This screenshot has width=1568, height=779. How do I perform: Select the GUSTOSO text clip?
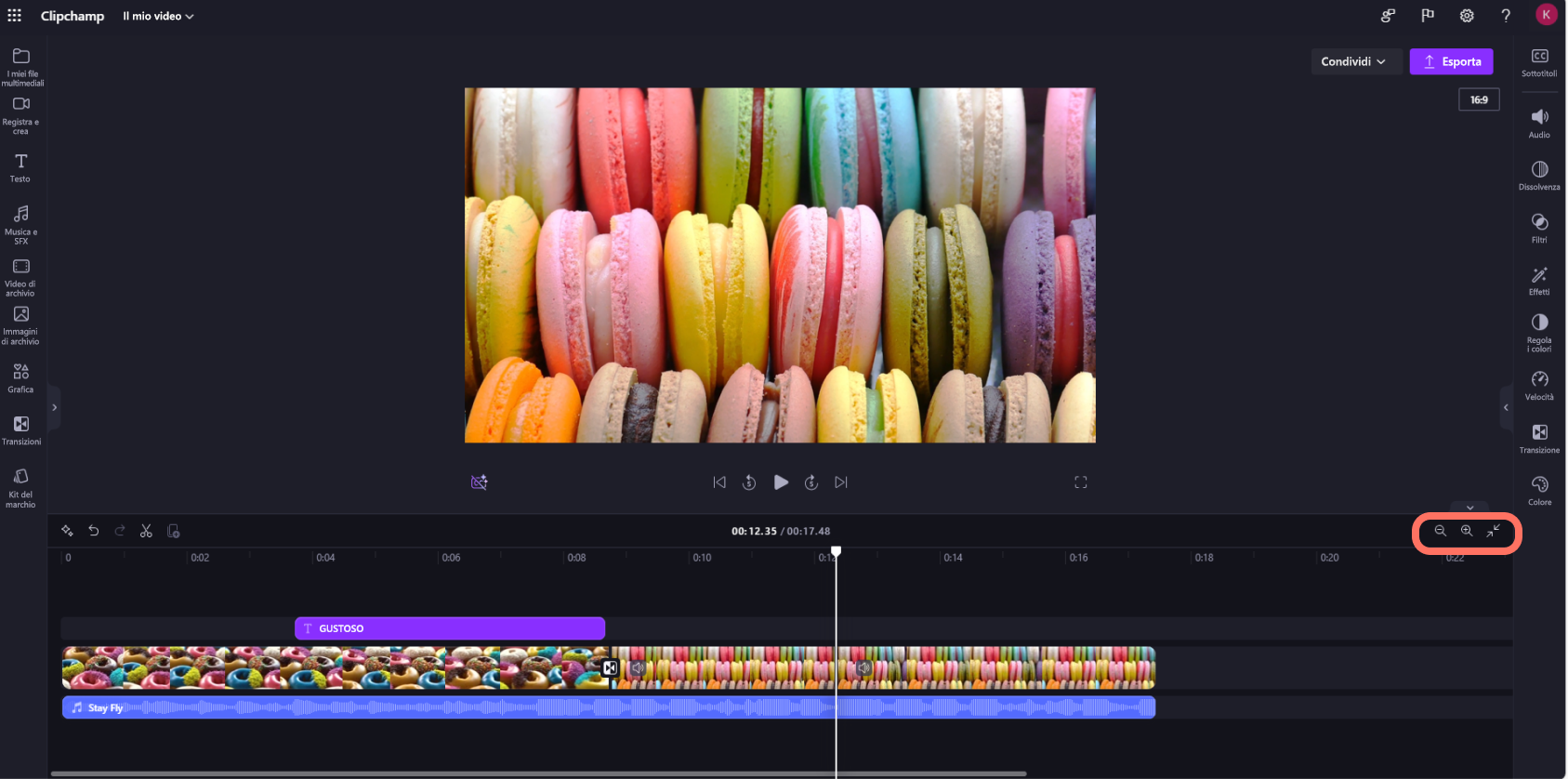450,628
